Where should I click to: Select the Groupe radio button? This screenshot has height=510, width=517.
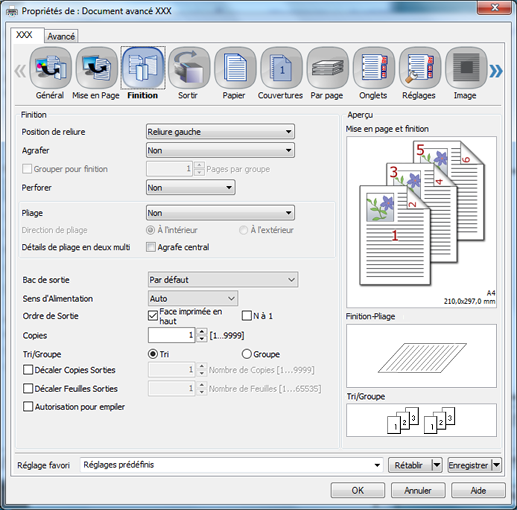click(x=247, y=354)
